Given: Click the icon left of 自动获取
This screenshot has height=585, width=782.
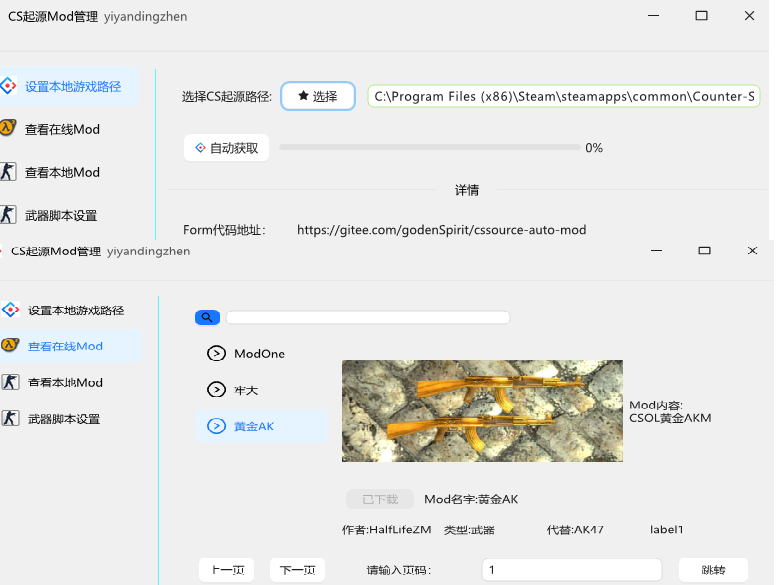Looking at the screenshot, I should pyautogui.click(x=200, y=148).
